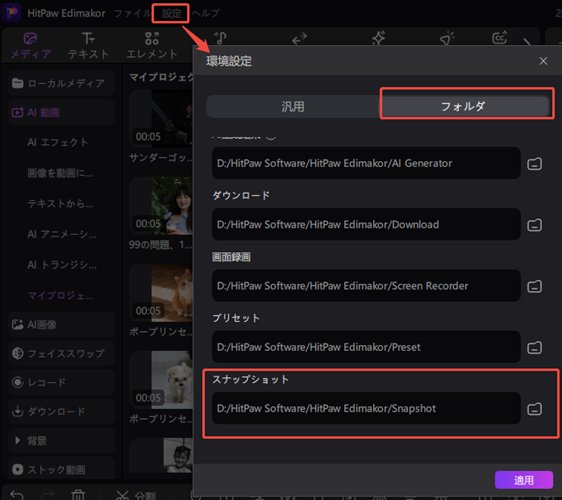This screenshot has width=562, height=500.
Task: Click the マイプロジェク heading
Action: (x=161, y=77)
